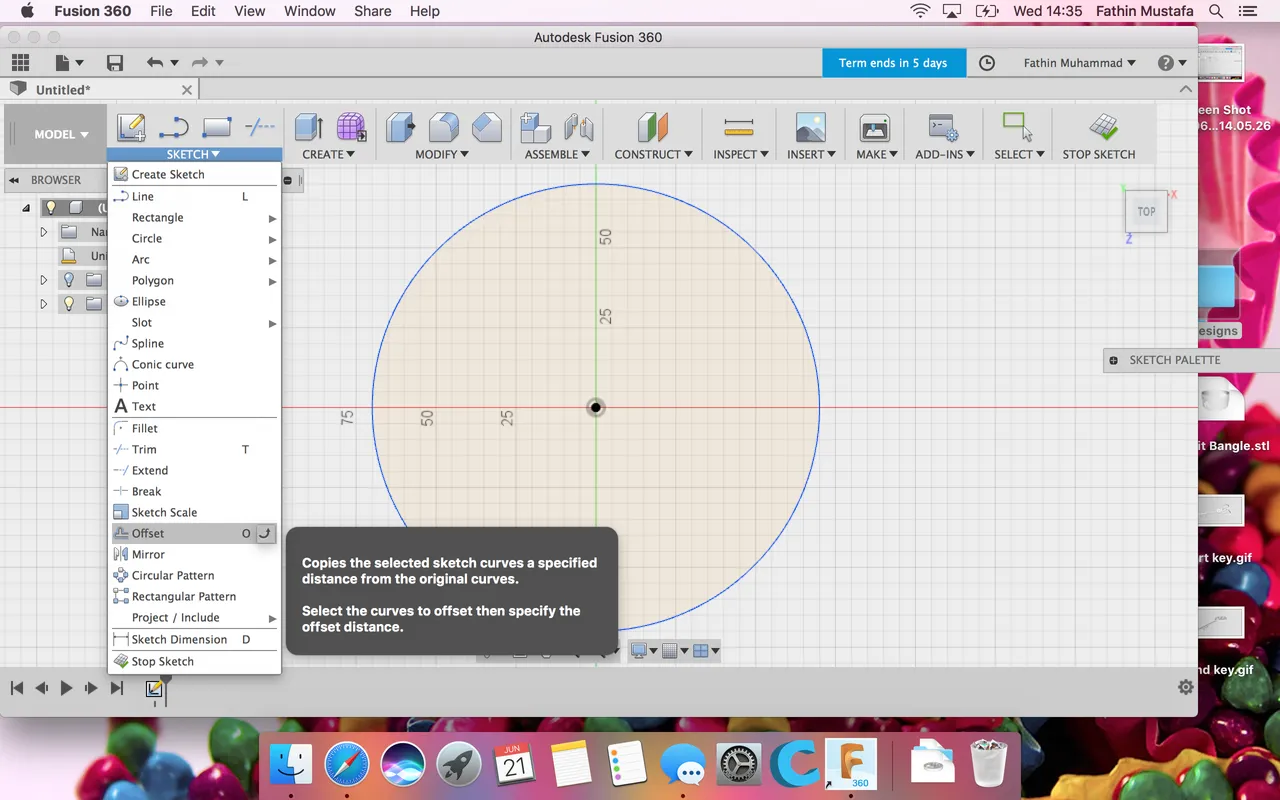Click the TOP face of the view cube
The image size is (1280, 800).
(1146, 212)
